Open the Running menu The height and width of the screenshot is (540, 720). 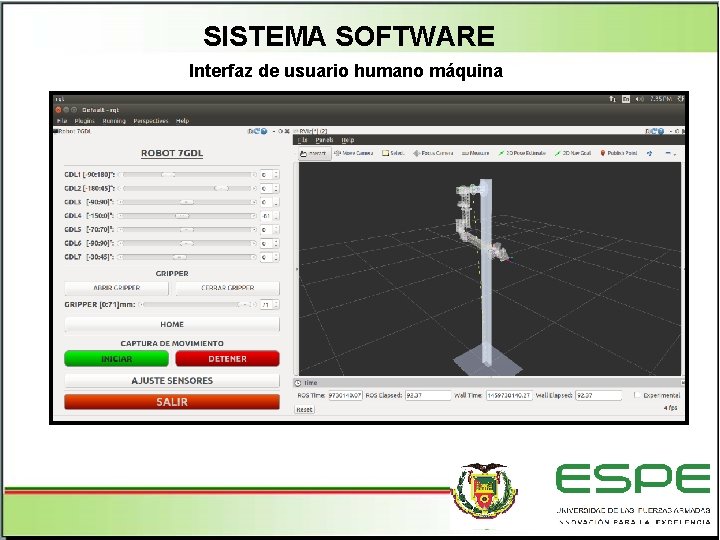[x=114, y=121]
